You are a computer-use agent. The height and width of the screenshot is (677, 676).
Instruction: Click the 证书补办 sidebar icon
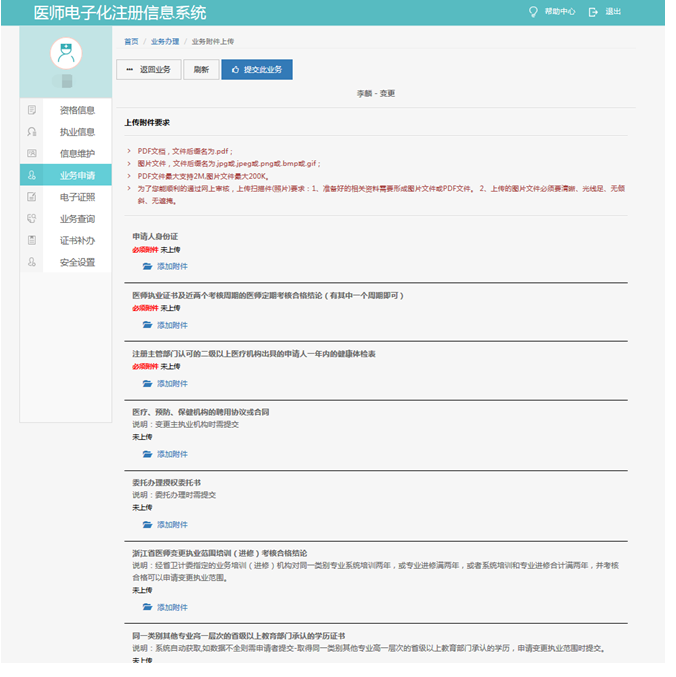pos(32,240)
